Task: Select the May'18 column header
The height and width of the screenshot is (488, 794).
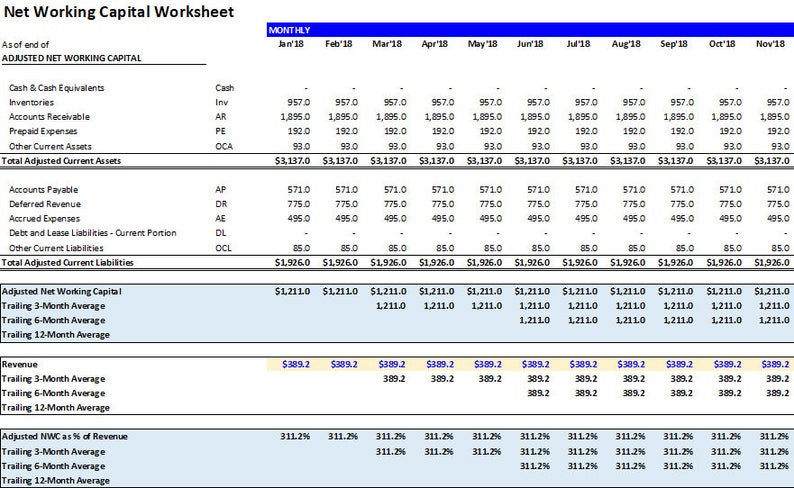Action: [482, 44]
